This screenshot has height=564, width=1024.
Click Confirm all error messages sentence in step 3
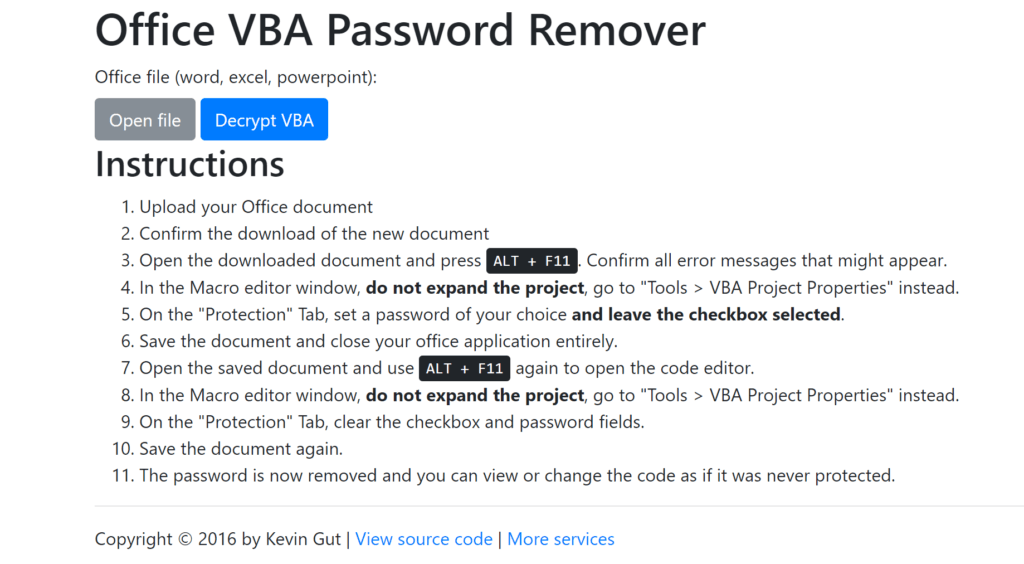tap(766, 261)
